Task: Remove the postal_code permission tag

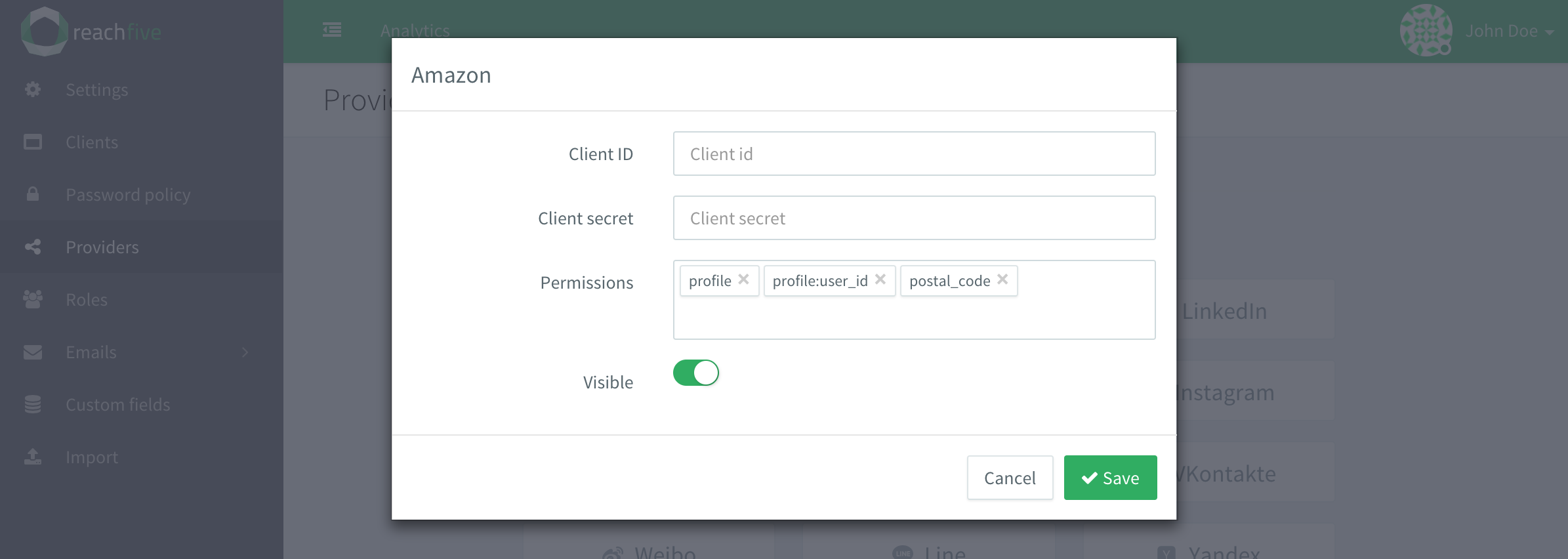Action: (1002, 279)
